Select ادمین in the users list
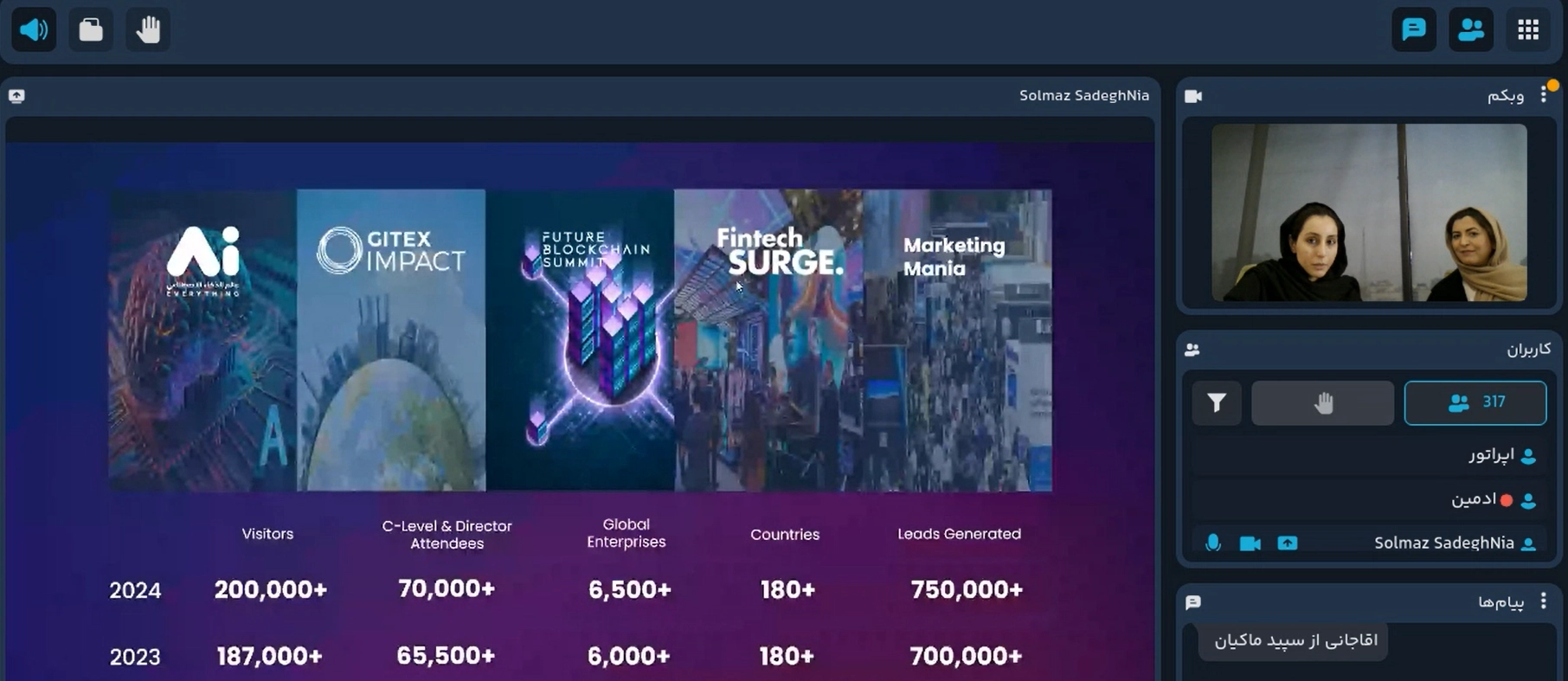This screenshot has width=1568, height=681. click(x=1474, y=499)
